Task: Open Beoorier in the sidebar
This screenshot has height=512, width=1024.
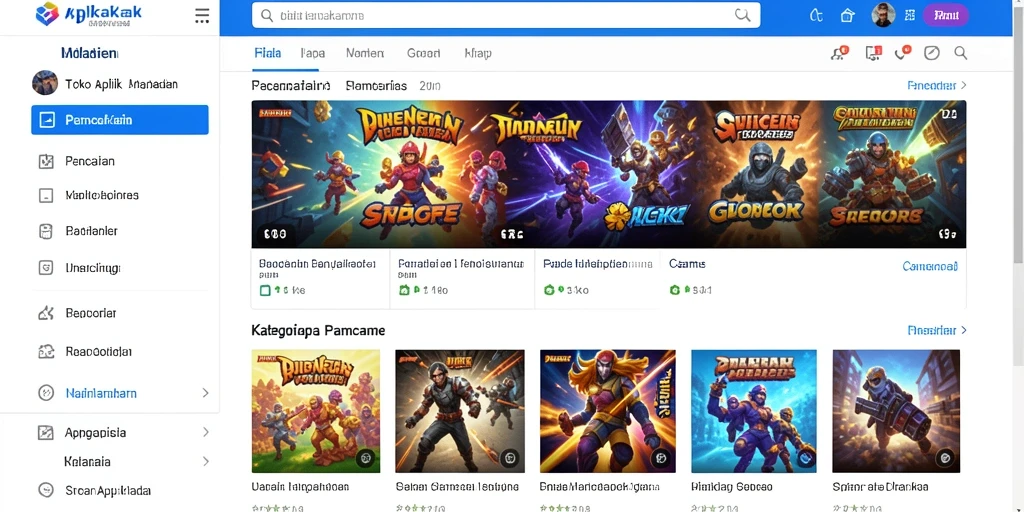Action: [x=77, y=313]
